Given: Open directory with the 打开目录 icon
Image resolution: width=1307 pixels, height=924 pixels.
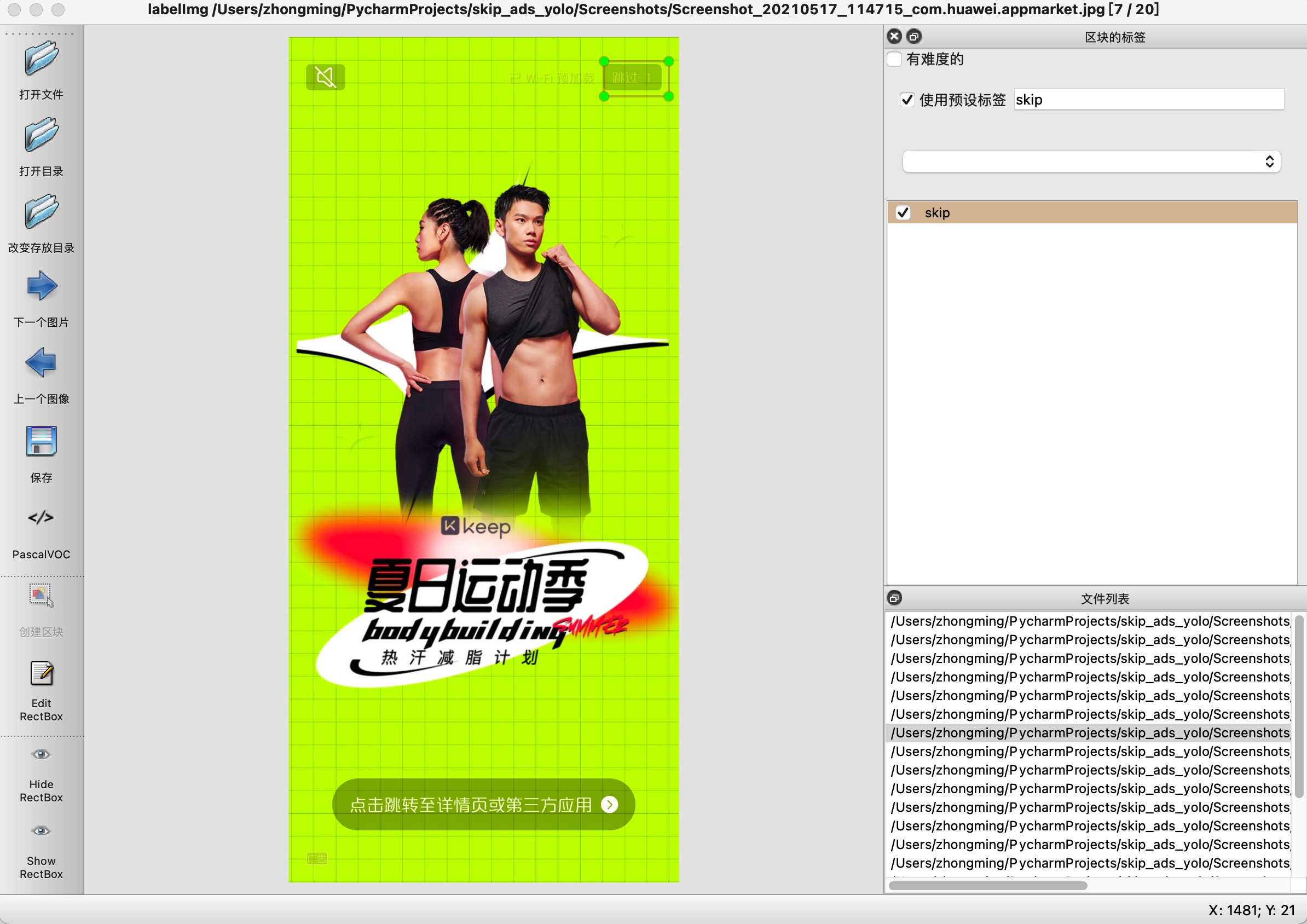Looking at the screenshot, I should click(41, 136).
